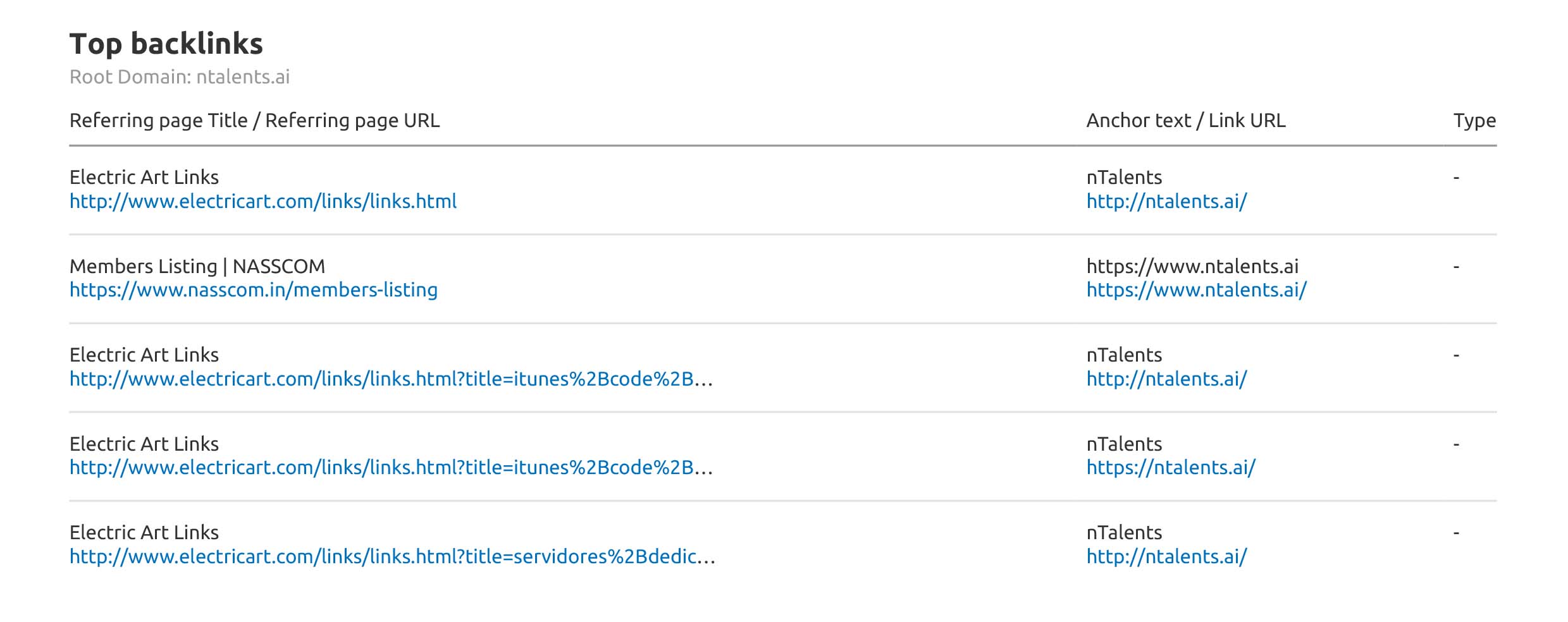The width and height of the screenshot is (1568, 622).
Task: Open the https://ntalents.ai/ link without www
Action: click(1171, 468)
